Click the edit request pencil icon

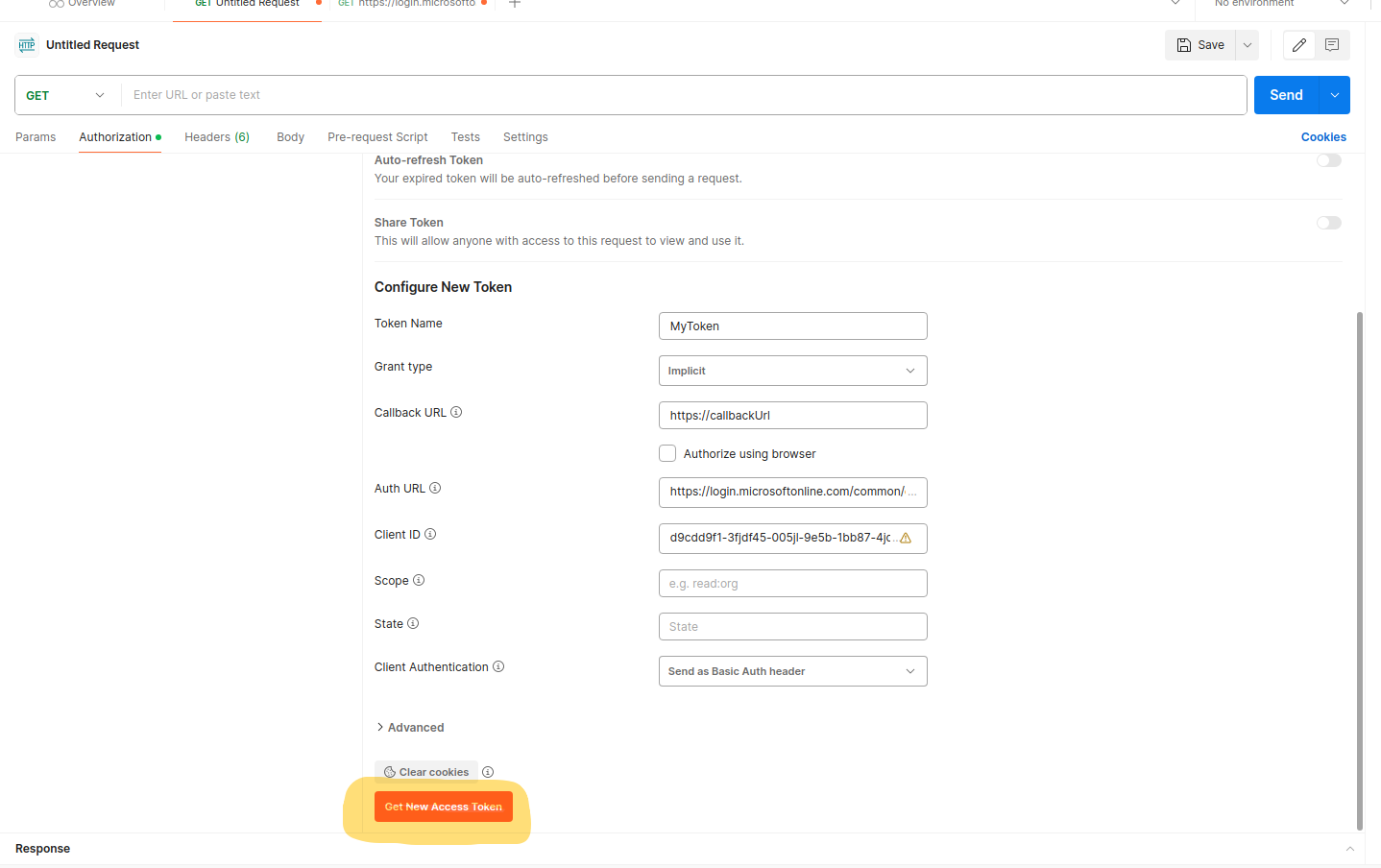(1298, 44)
